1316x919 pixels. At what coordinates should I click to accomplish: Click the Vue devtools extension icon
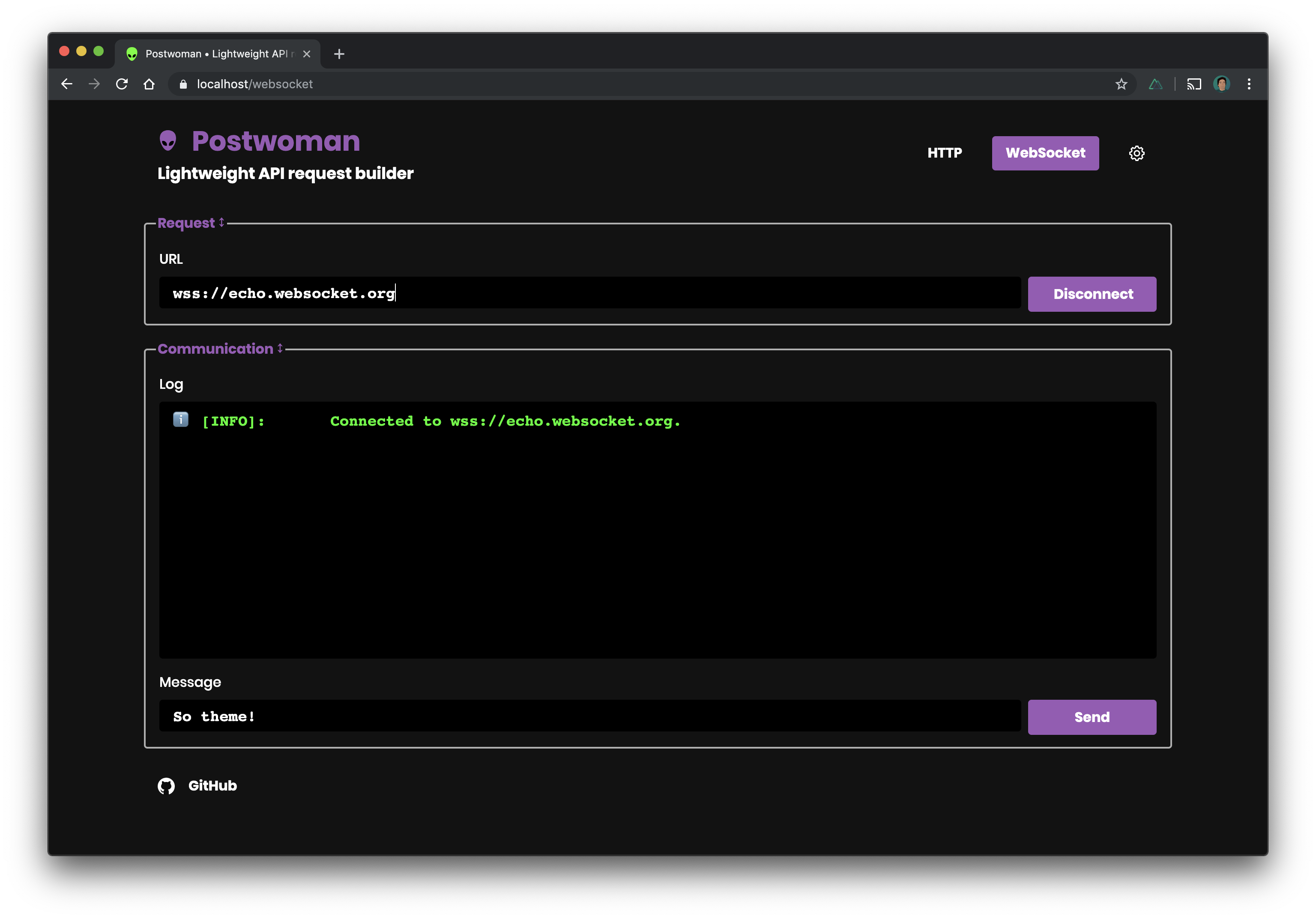click(1155, 84)
